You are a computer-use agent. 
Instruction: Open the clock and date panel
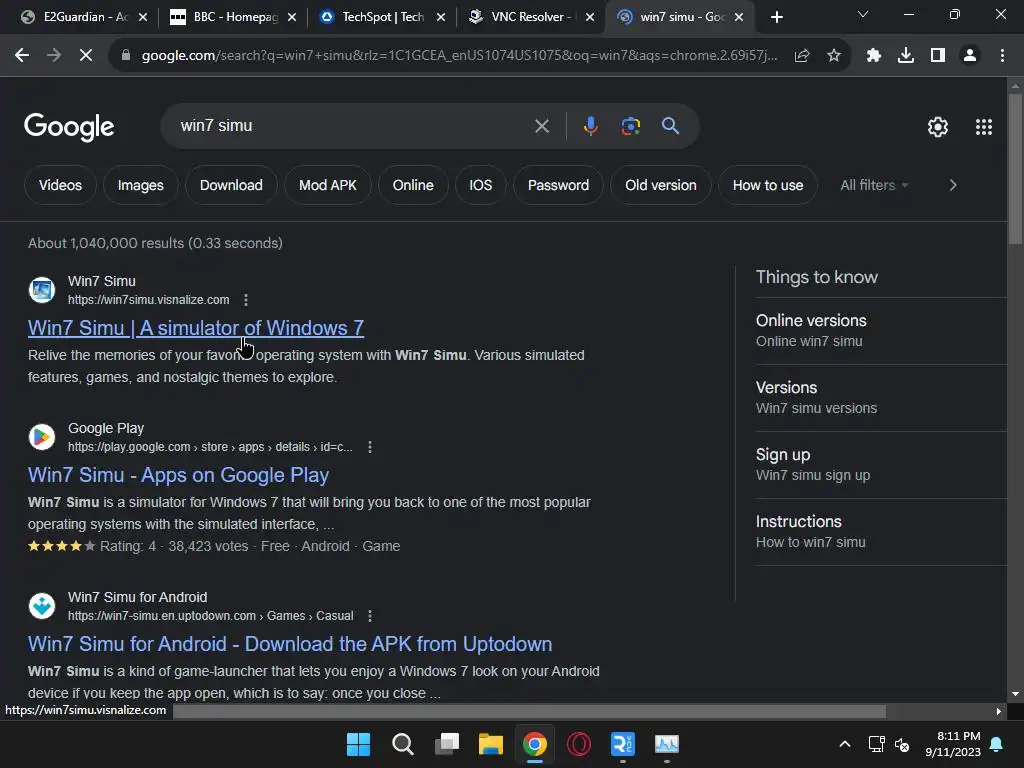pyautogui.click(x=953, y=744)
